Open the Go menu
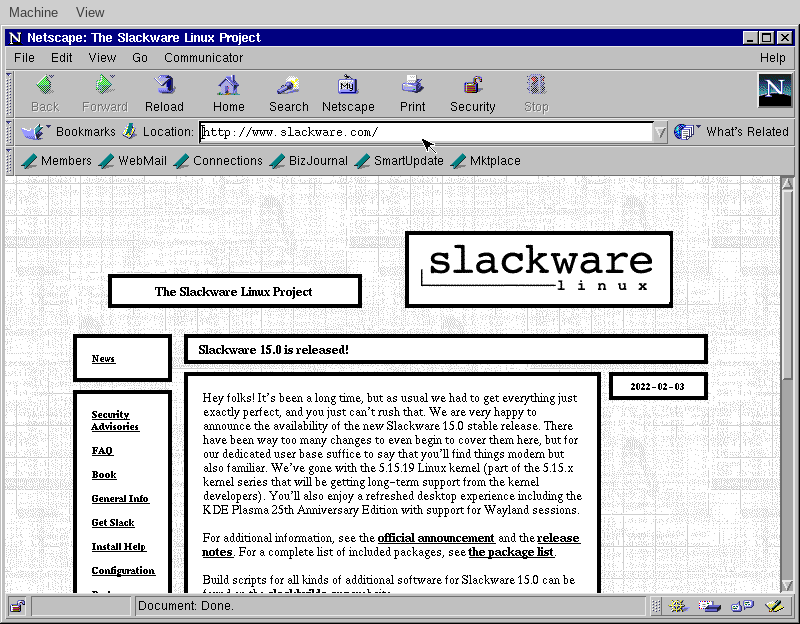Image resolution: width=800 pixels, height=624 pixels. pyautogui.click(x=140, y=58)
